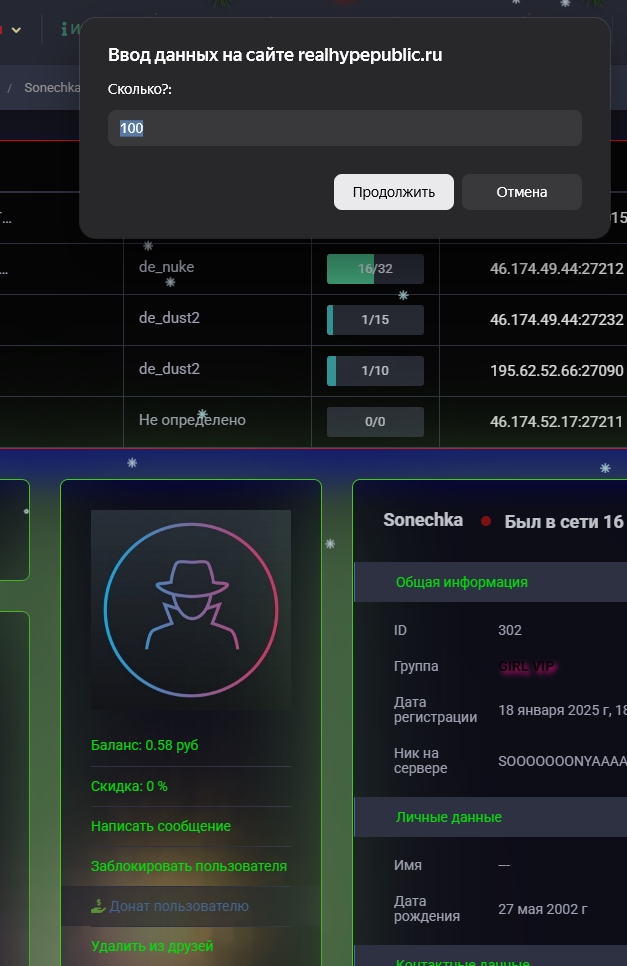This screenshot has width=627, height=966.
Task: Click the red offline status dot
Action: 486,521
